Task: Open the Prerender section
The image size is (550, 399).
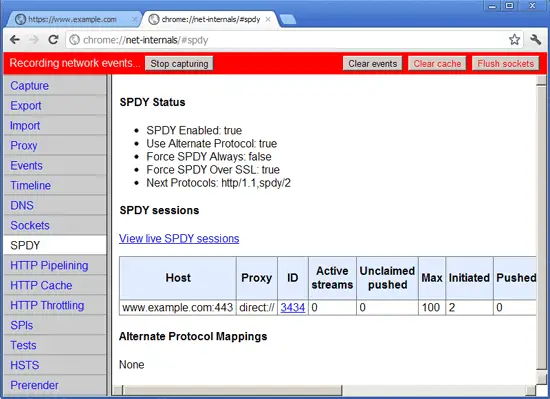Action: [55, 385]
